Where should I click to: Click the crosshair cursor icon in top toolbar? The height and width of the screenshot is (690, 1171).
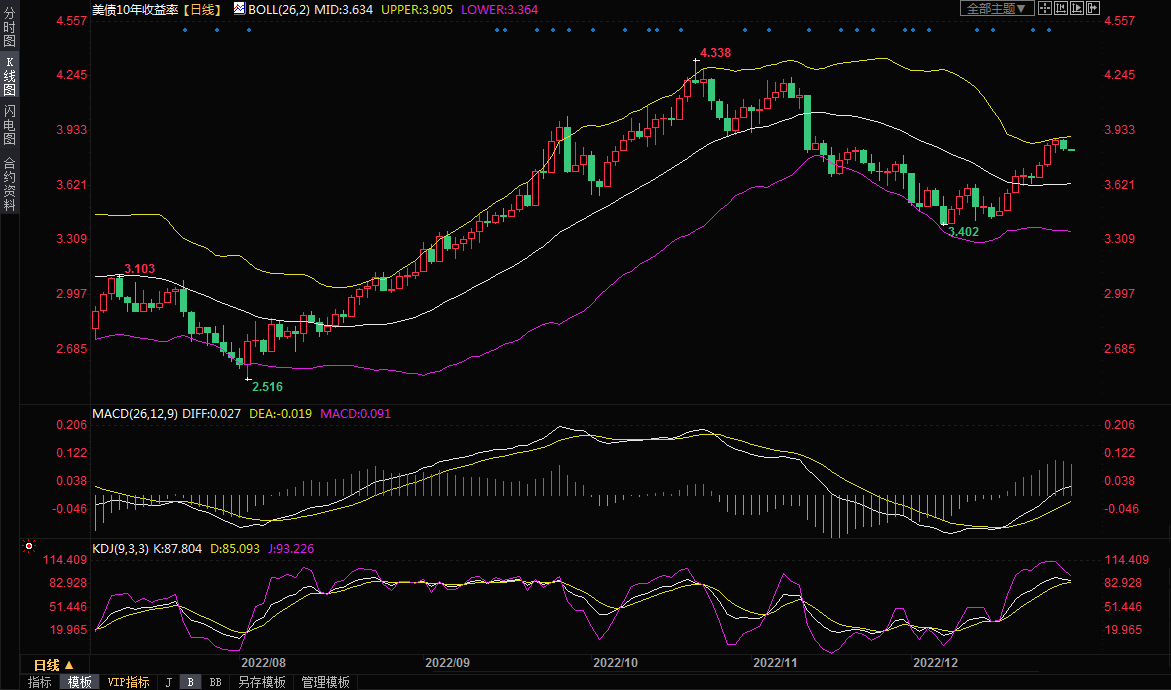1045,8
